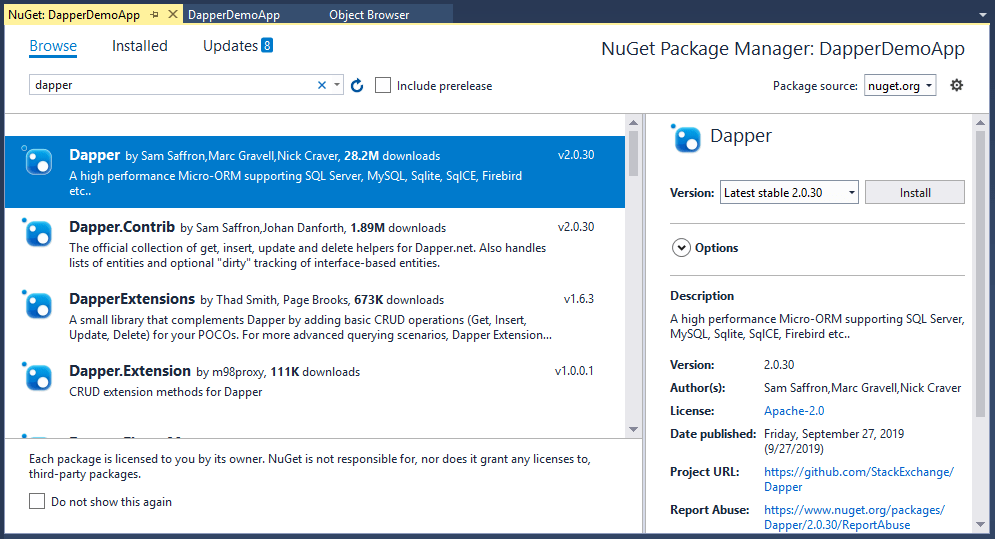The image size is (995, 539).
Task: Click the Dapper icon in details pane
Action: [x=686, y=138]
